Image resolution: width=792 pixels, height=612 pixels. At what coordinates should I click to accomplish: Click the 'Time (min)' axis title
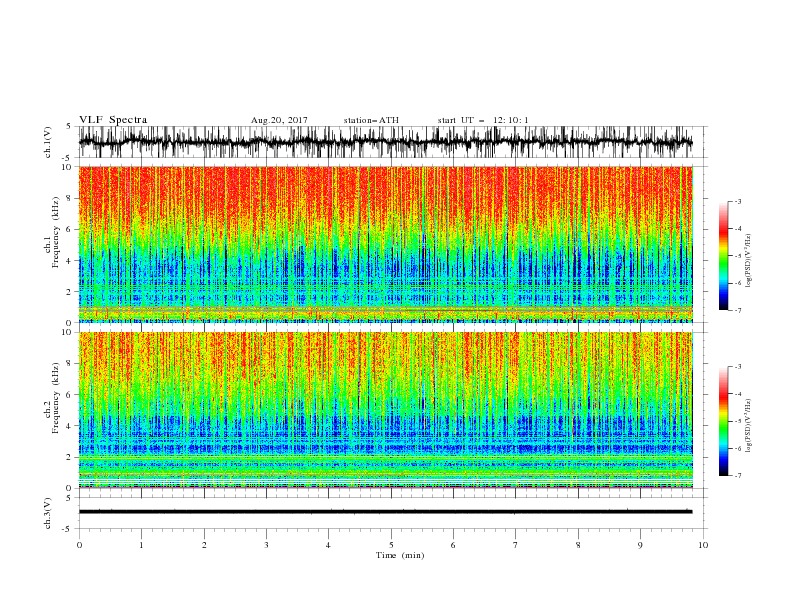point(400,555)
